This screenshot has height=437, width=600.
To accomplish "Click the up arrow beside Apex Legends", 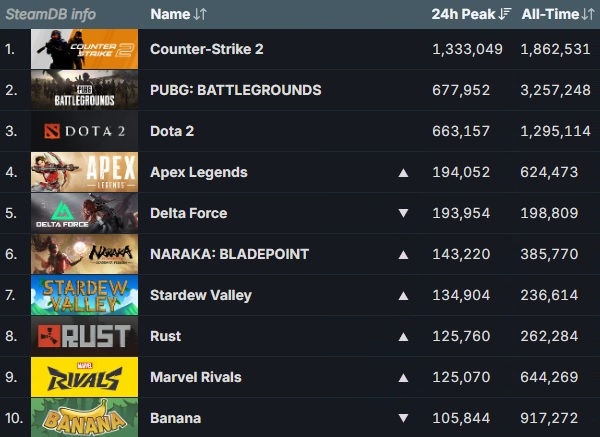I will point(403,173).
